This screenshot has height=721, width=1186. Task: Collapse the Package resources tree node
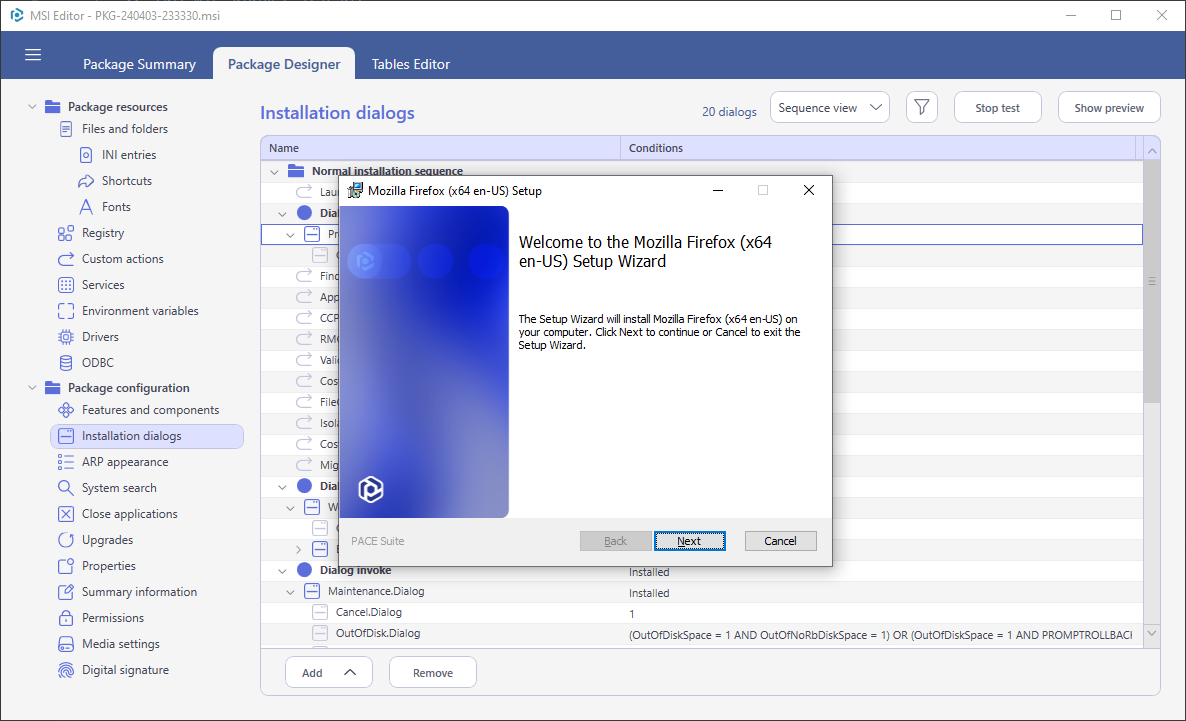click(32, 107)
